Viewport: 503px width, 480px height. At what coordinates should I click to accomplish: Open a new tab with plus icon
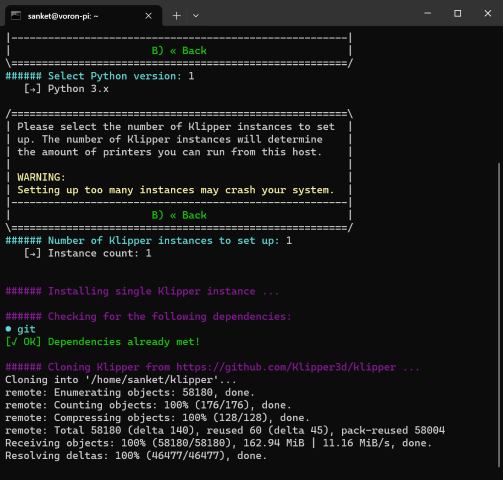click(176, 16)
